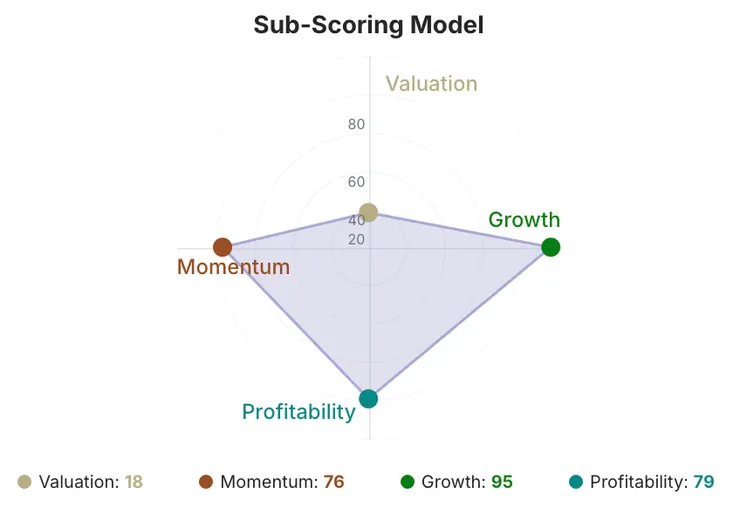Screen dimensions: 740x508
Task: Click the Growth score value 95 in legend
Action: pos(502,482)
